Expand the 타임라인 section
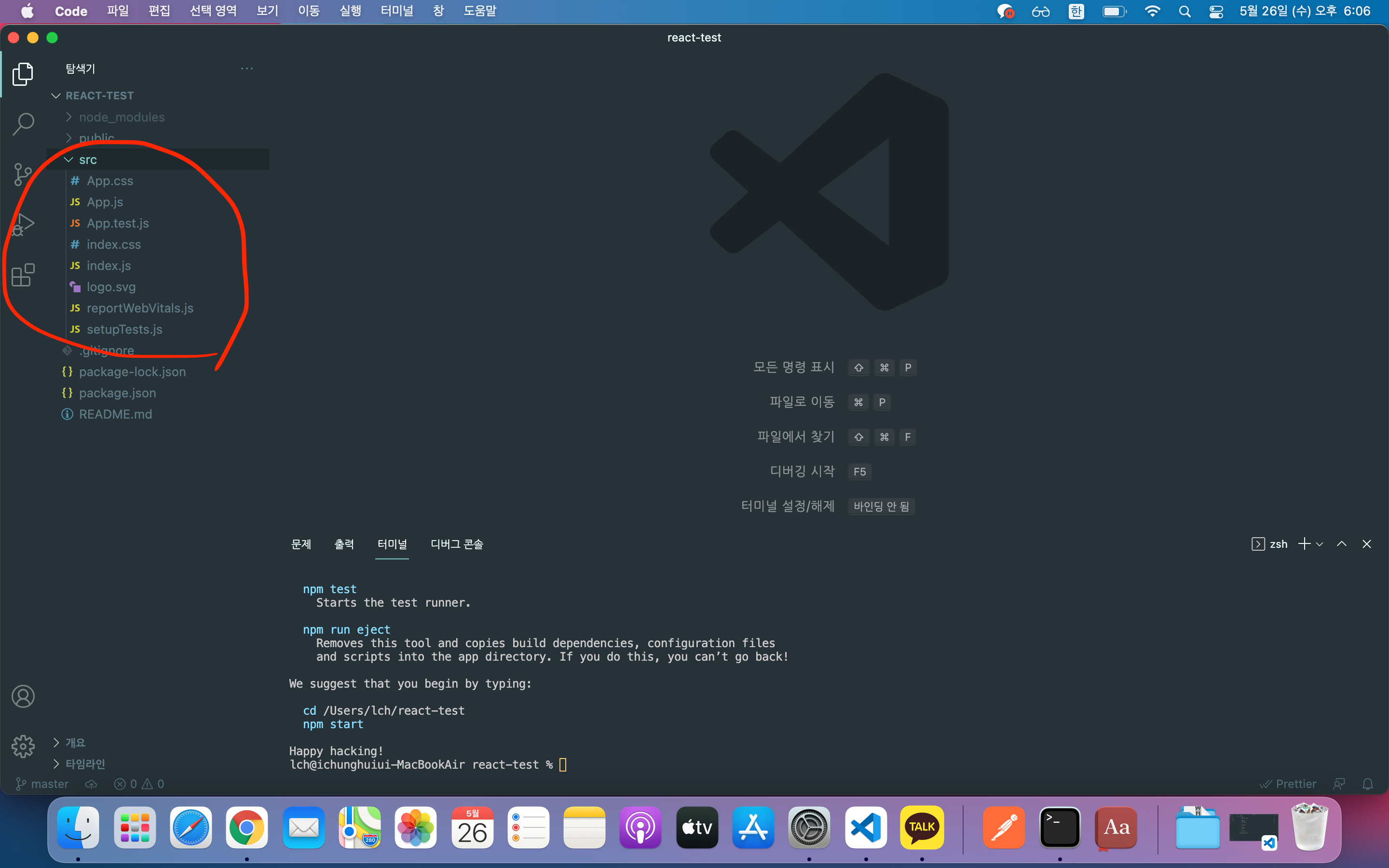Image resolution: width=1389 pixels, height=868 pixels. (x=85, y=763)
